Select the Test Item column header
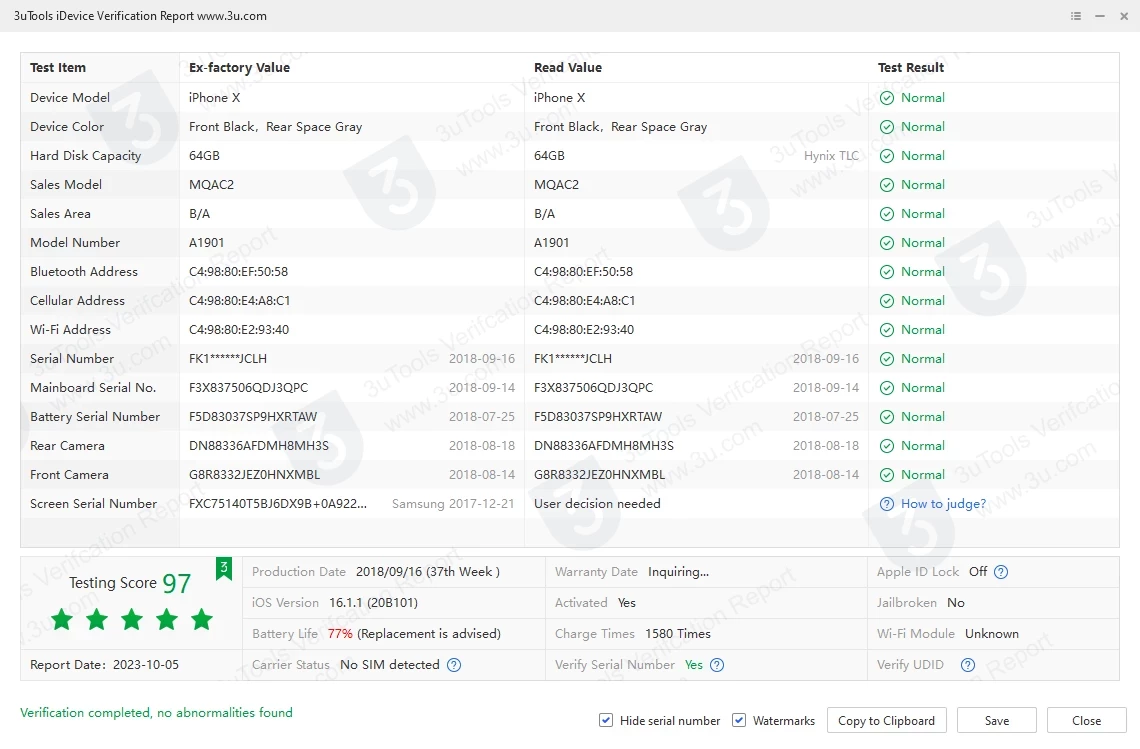 [58, 68]
